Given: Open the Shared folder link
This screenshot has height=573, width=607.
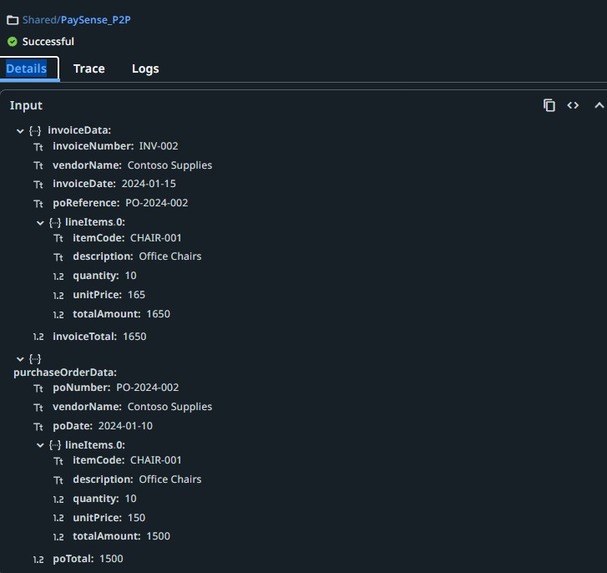Looking at the screenshot, I should (39, 20).
